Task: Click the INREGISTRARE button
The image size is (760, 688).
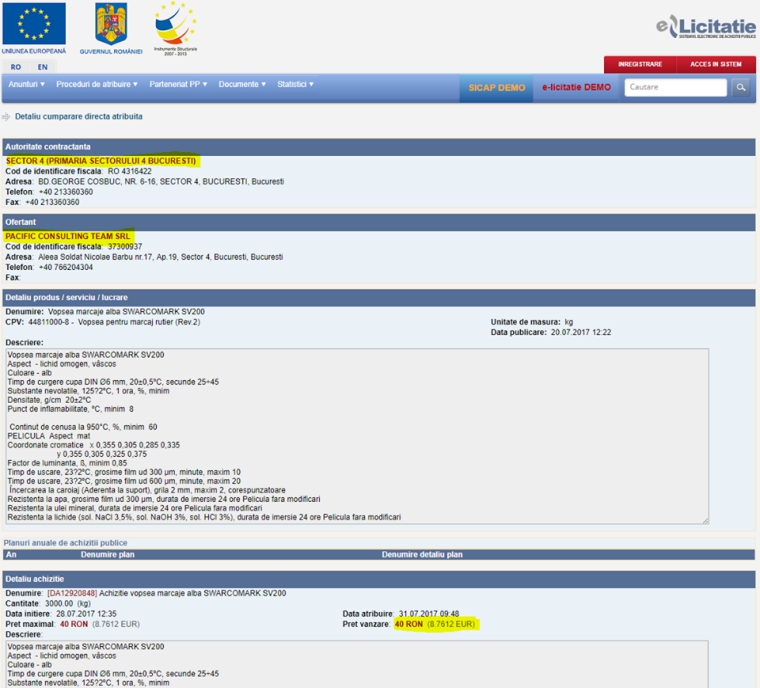Action: click(x=640, y=64)
